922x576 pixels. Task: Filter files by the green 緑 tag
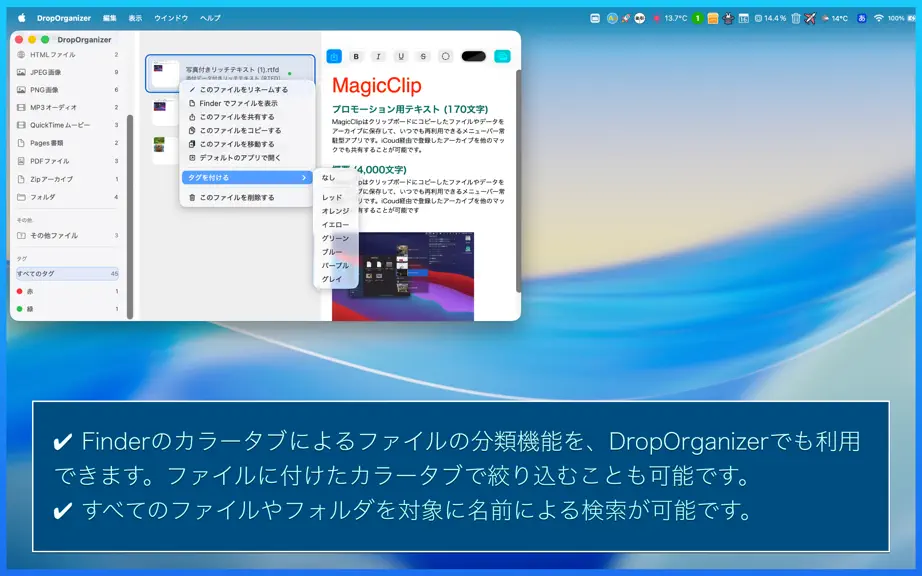click(x=68, y=309)
